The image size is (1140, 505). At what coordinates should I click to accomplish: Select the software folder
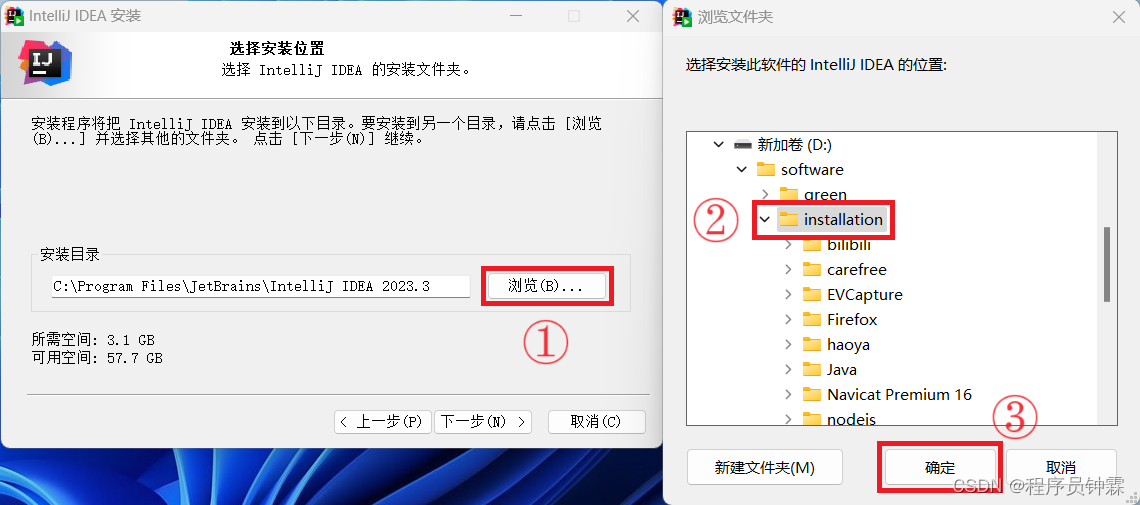[812, 169]
